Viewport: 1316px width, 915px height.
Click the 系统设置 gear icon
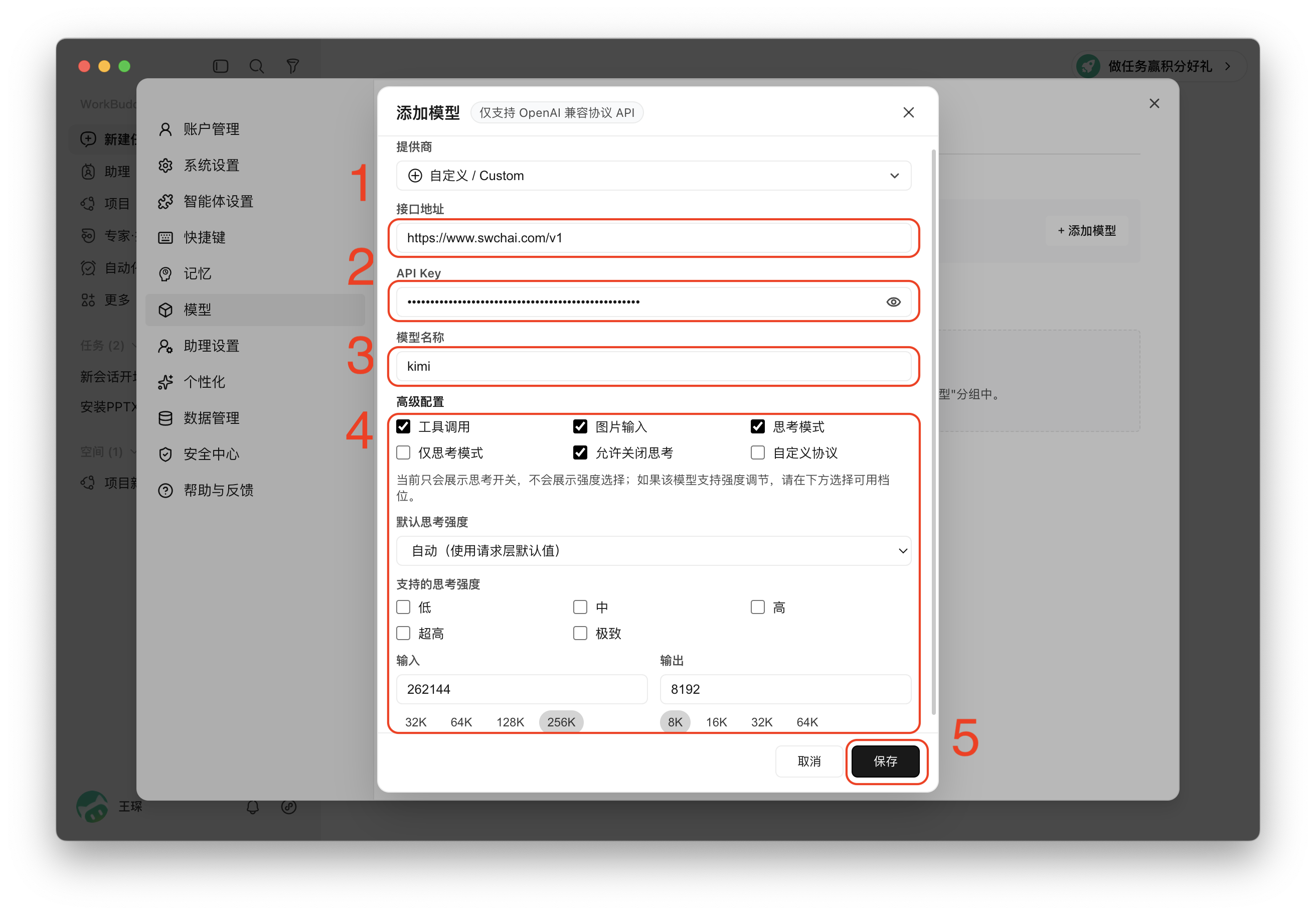point(165,165)
